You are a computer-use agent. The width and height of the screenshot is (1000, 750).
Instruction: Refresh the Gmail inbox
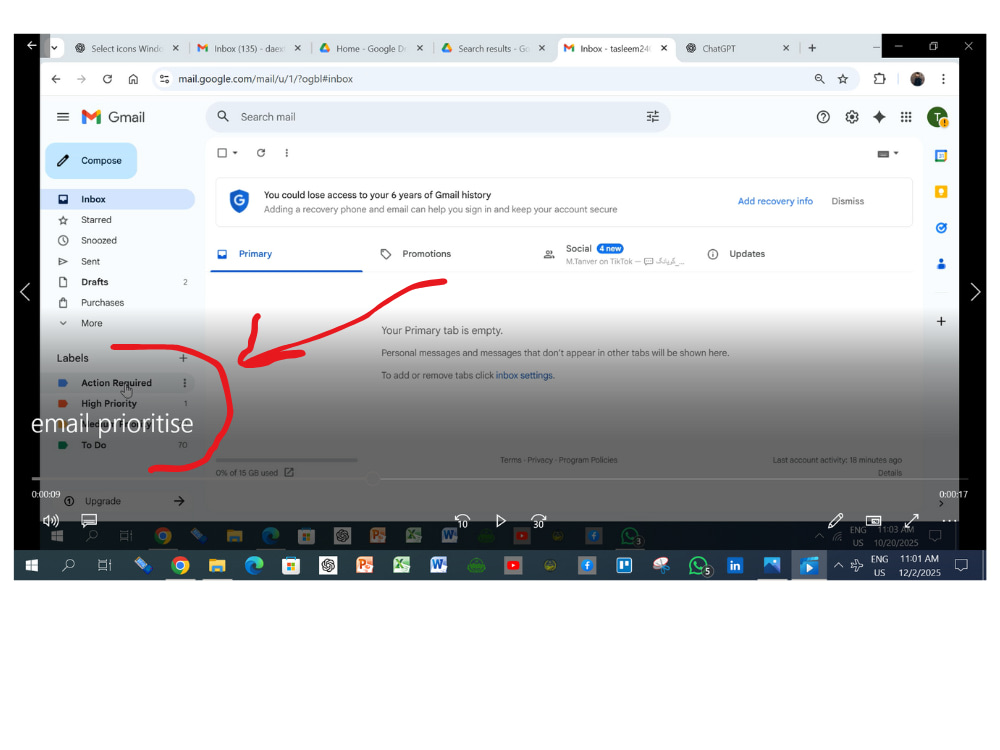261,153
